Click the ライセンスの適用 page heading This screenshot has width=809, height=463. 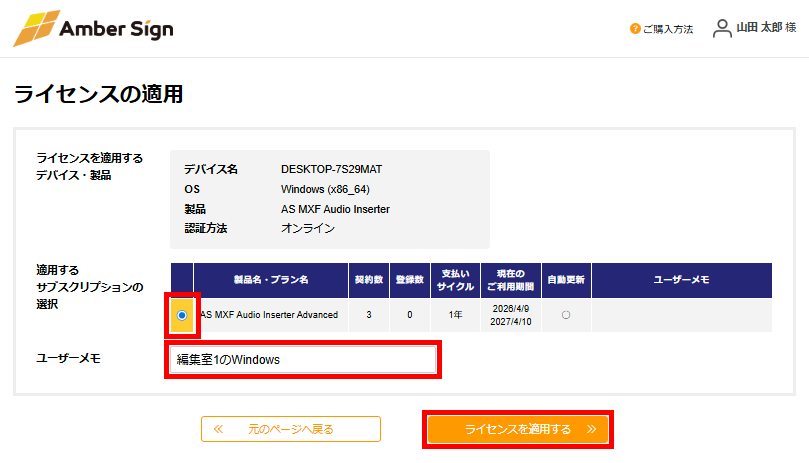point(99,94)
